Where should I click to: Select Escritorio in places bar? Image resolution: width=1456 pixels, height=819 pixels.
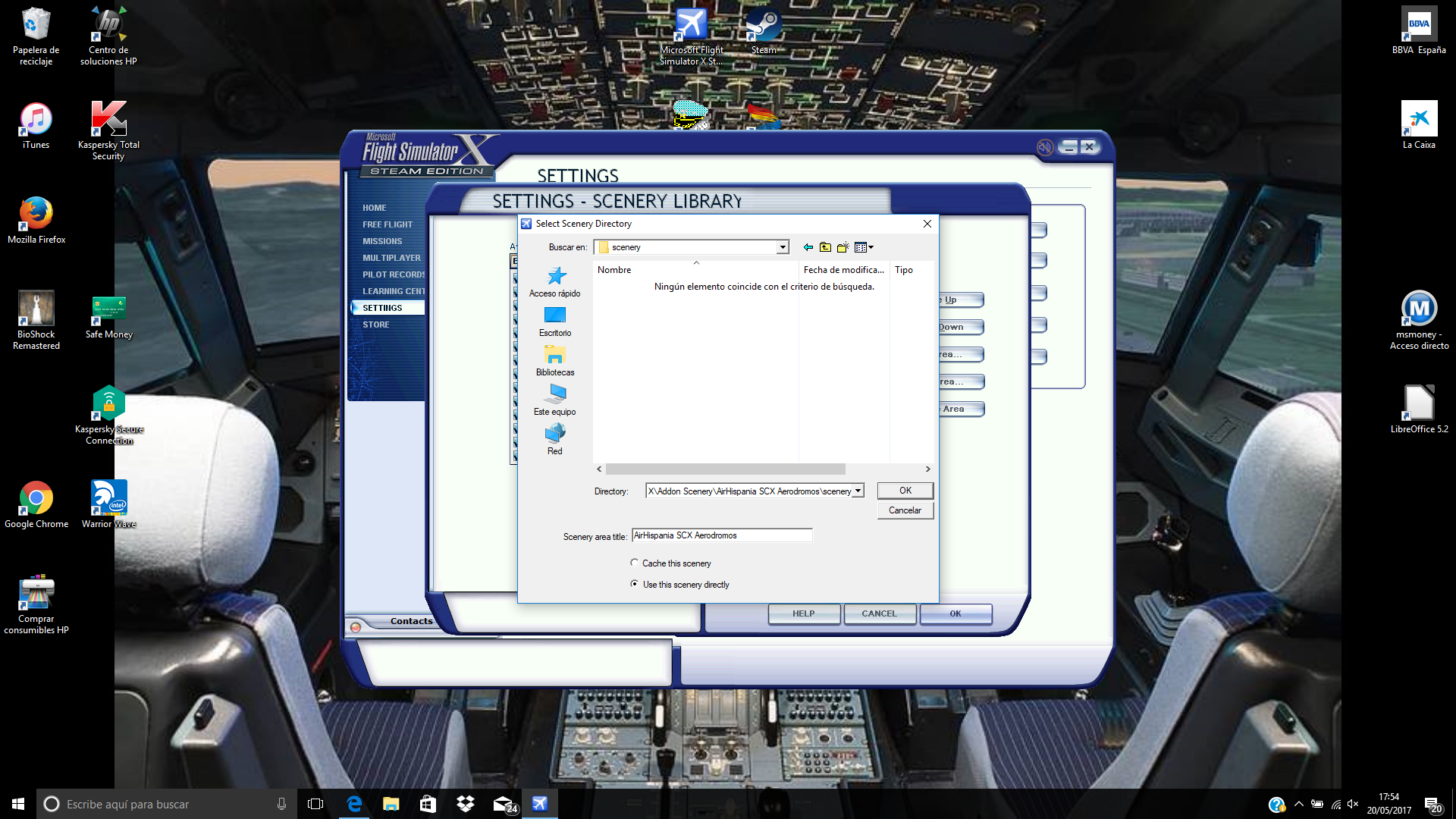click(555, 322)
